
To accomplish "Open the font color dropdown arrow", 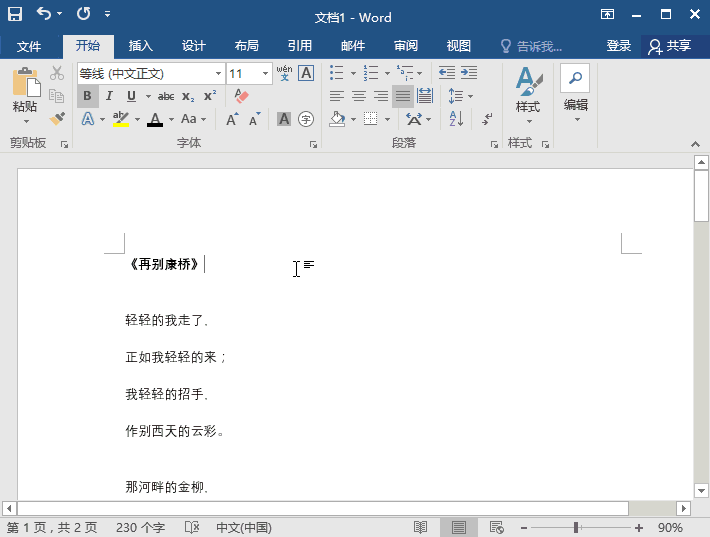I will pos(171,120).
